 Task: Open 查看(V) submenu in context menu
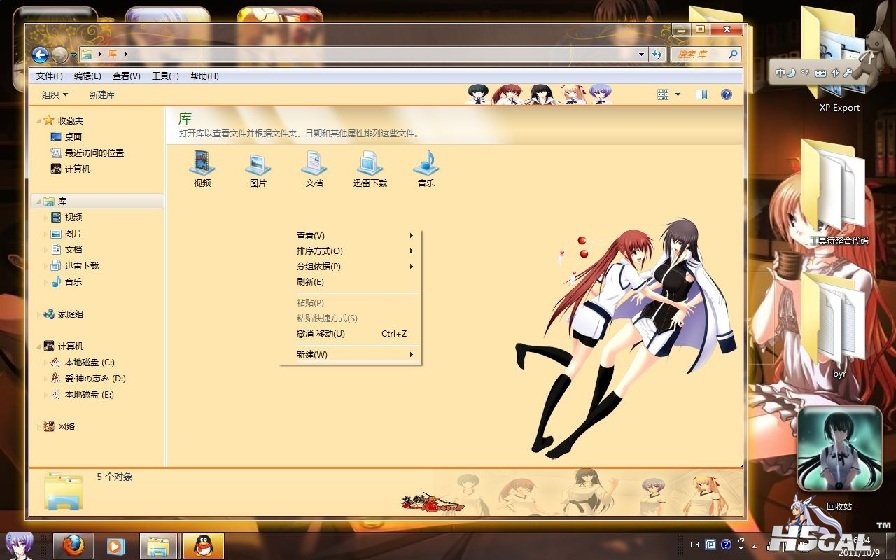[351, 235]
